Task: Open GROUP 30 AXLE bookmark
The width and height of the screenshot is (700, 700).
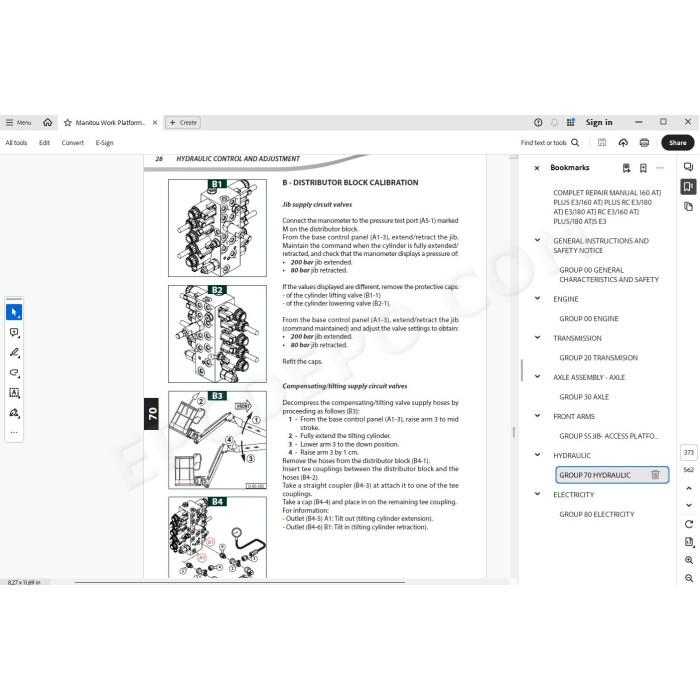Action: (x=584, y=397)
